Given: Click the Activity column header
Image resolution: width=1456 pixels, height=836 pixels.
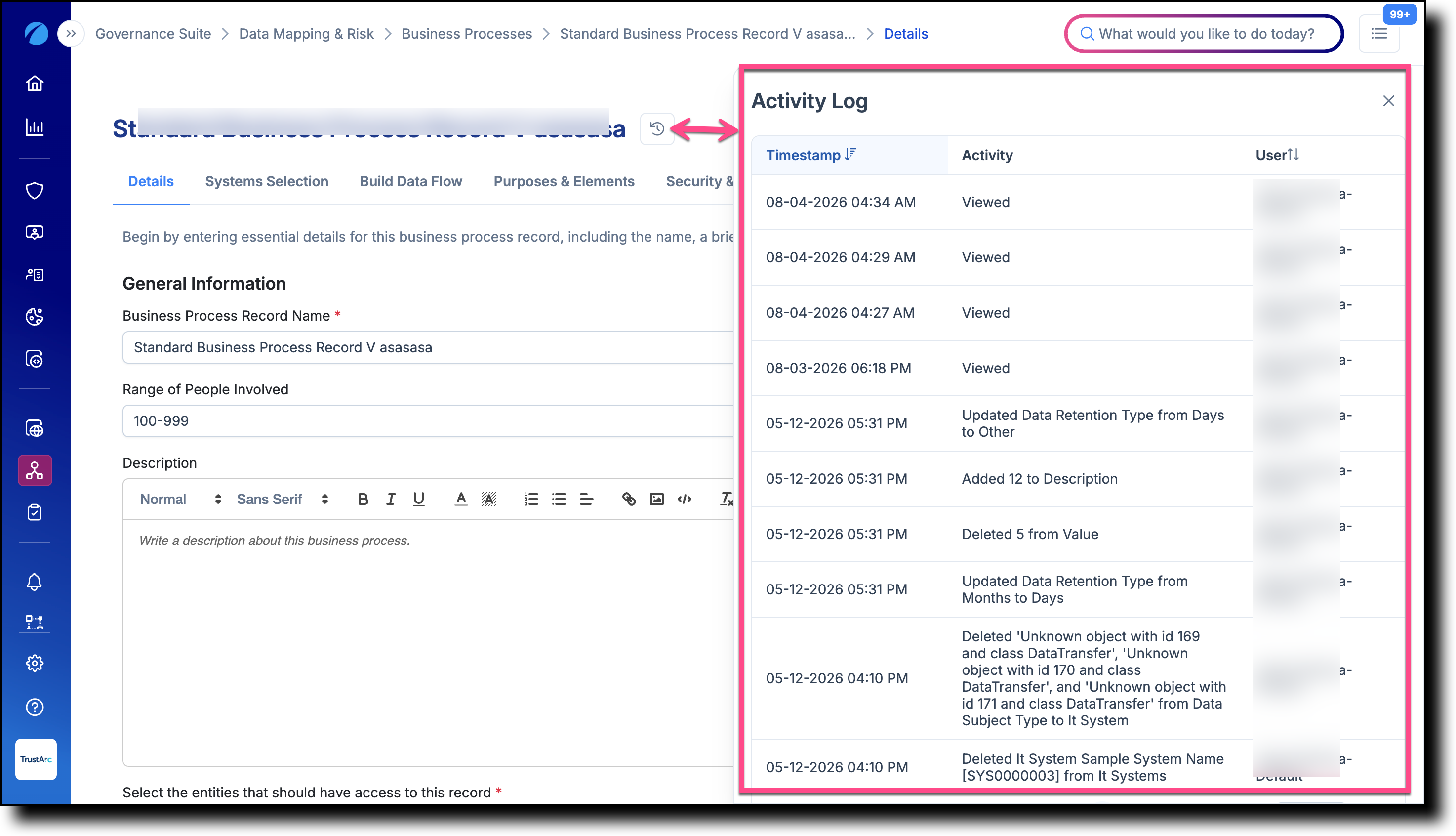Looking at the screenshot, I should click(987, 155).
